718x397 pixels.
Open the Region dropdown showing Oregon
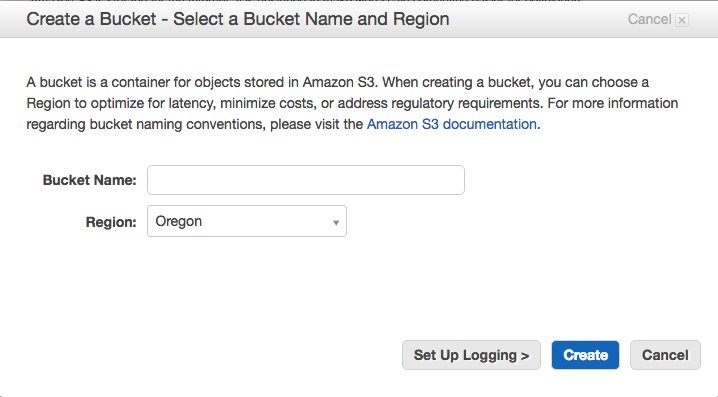coord(247,221)
